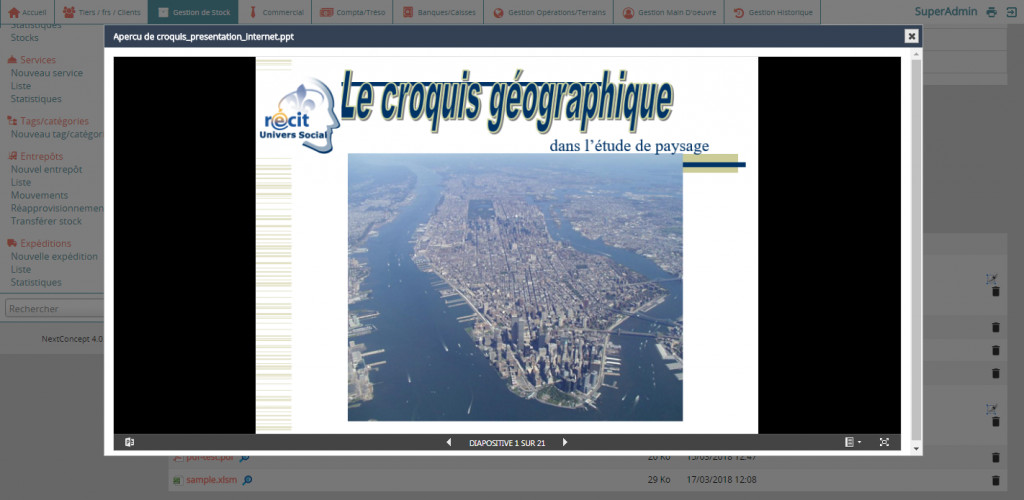Click the preview dialog vertical scrollbar

tap(916, 250)
